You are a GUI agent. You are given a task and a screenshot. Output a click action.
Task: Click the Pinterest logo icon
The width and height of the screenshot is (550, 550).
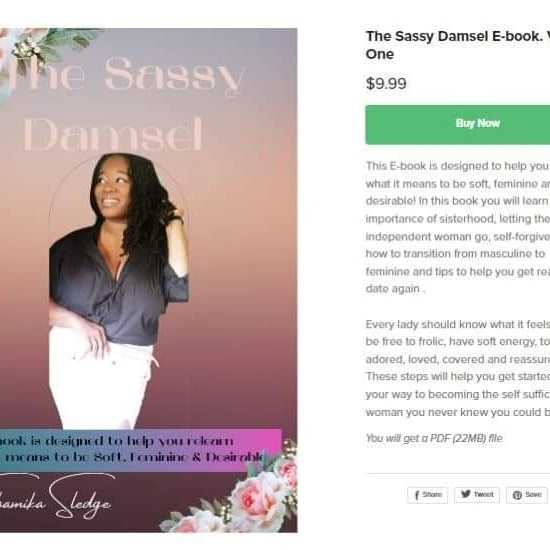[x=517, y=495]
